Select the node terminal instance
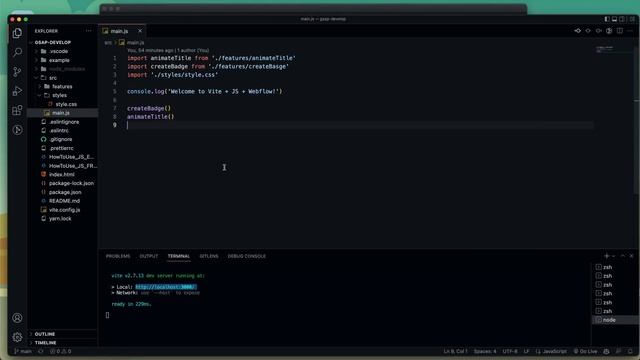Screen dimensions: 640x360 click(616, 320)
